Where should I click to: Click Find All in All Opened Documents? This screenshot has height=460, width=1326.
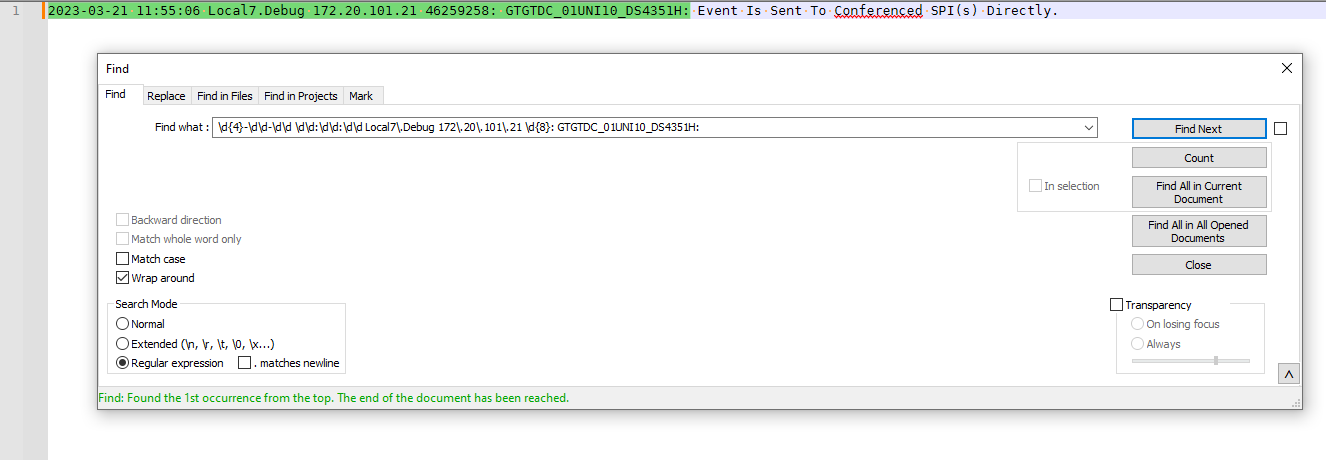1199,231
